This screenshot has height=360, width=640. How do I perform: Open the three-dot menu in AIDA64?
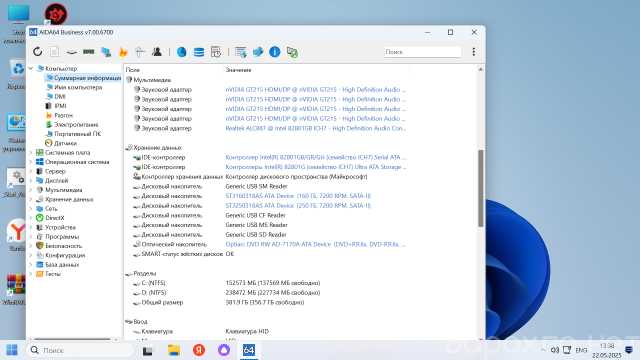point(473,52)
